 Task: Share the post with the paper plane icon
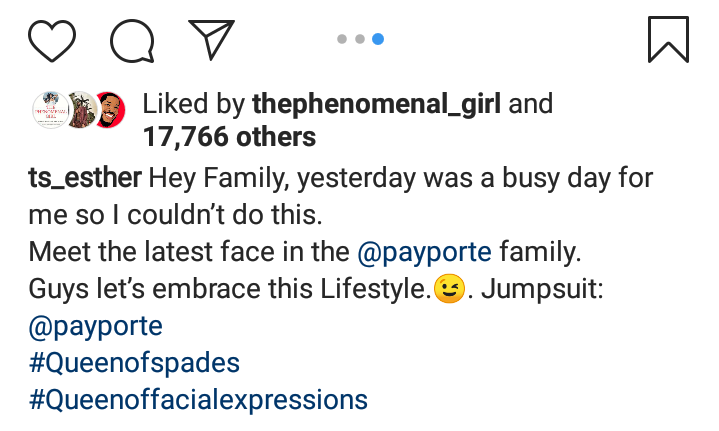(211, 38)
